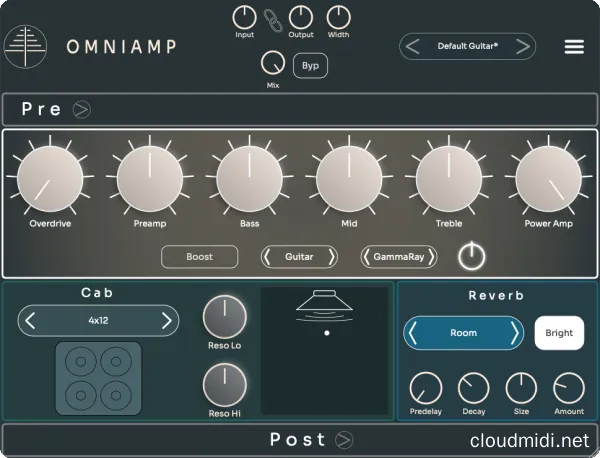Viewport: 600px width, 458px height.
Task: Open the Room reverb type selector
Action: pyautogui.click(x=464, y=333)
